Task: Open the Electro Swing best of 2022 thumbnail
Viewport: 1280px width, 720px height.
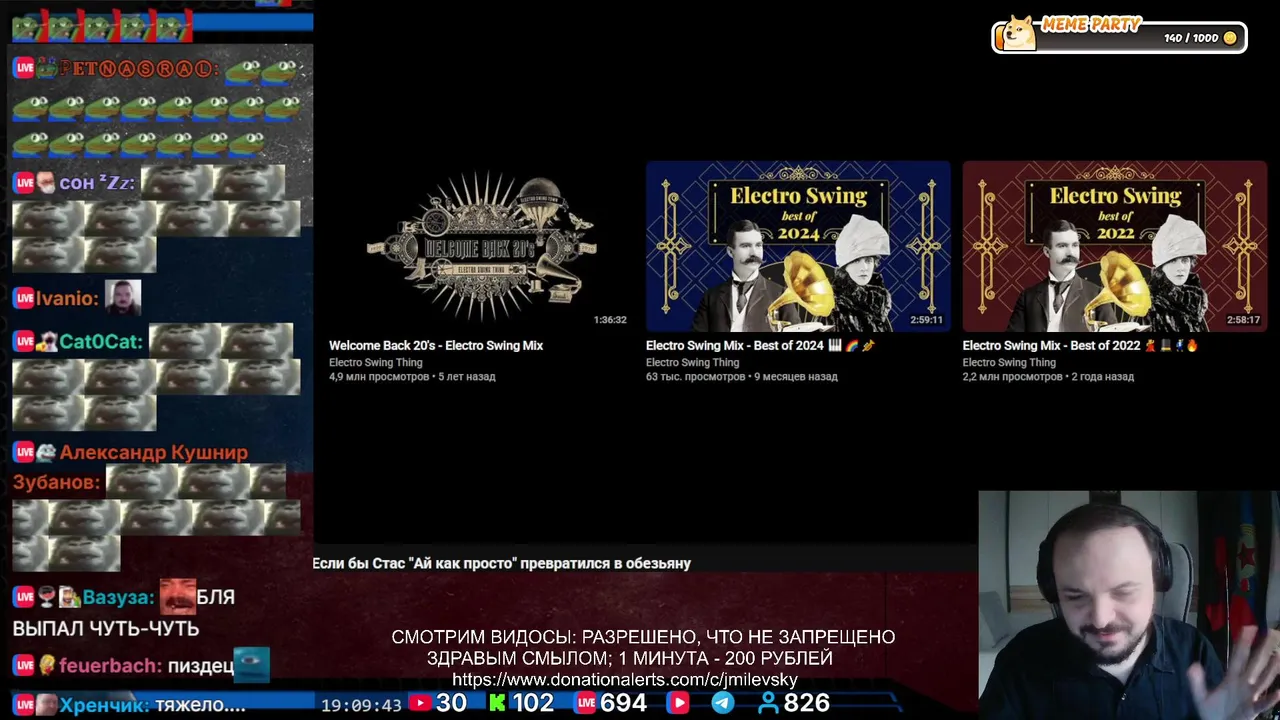Action: coord(1114,246)
